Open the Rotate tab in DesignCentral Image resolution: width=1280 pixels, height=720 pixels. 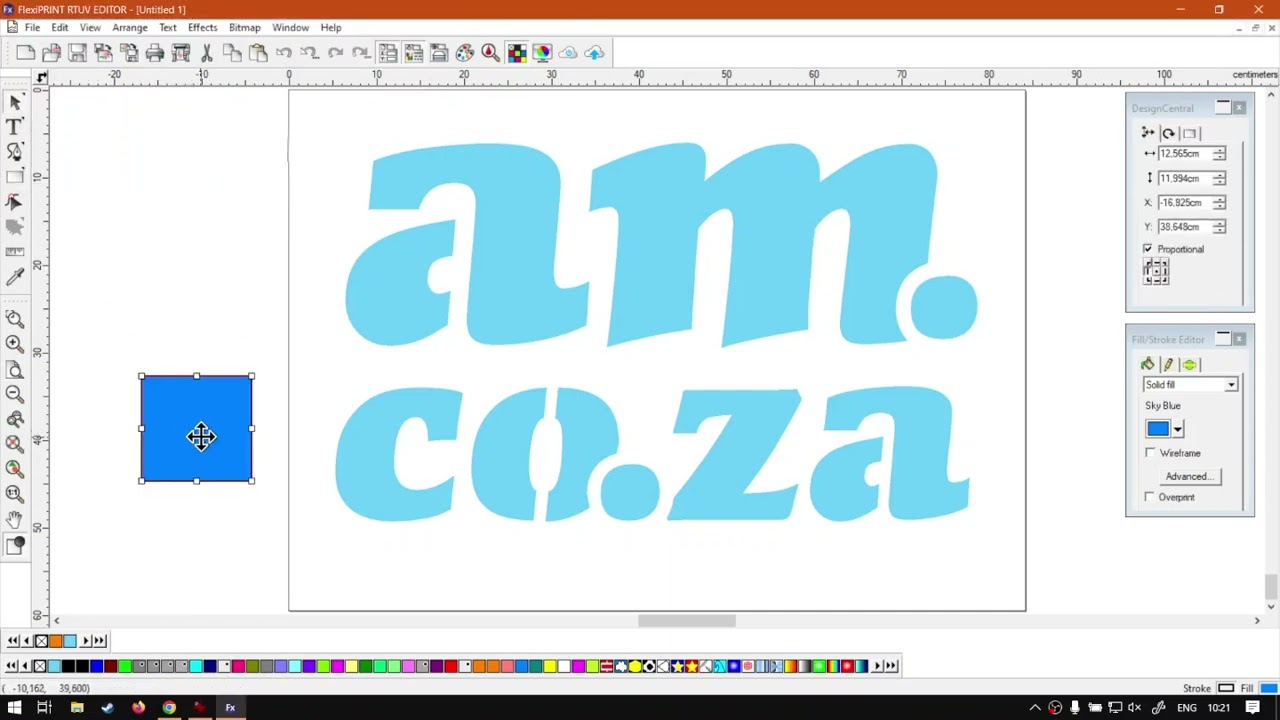pos(1168,133)
